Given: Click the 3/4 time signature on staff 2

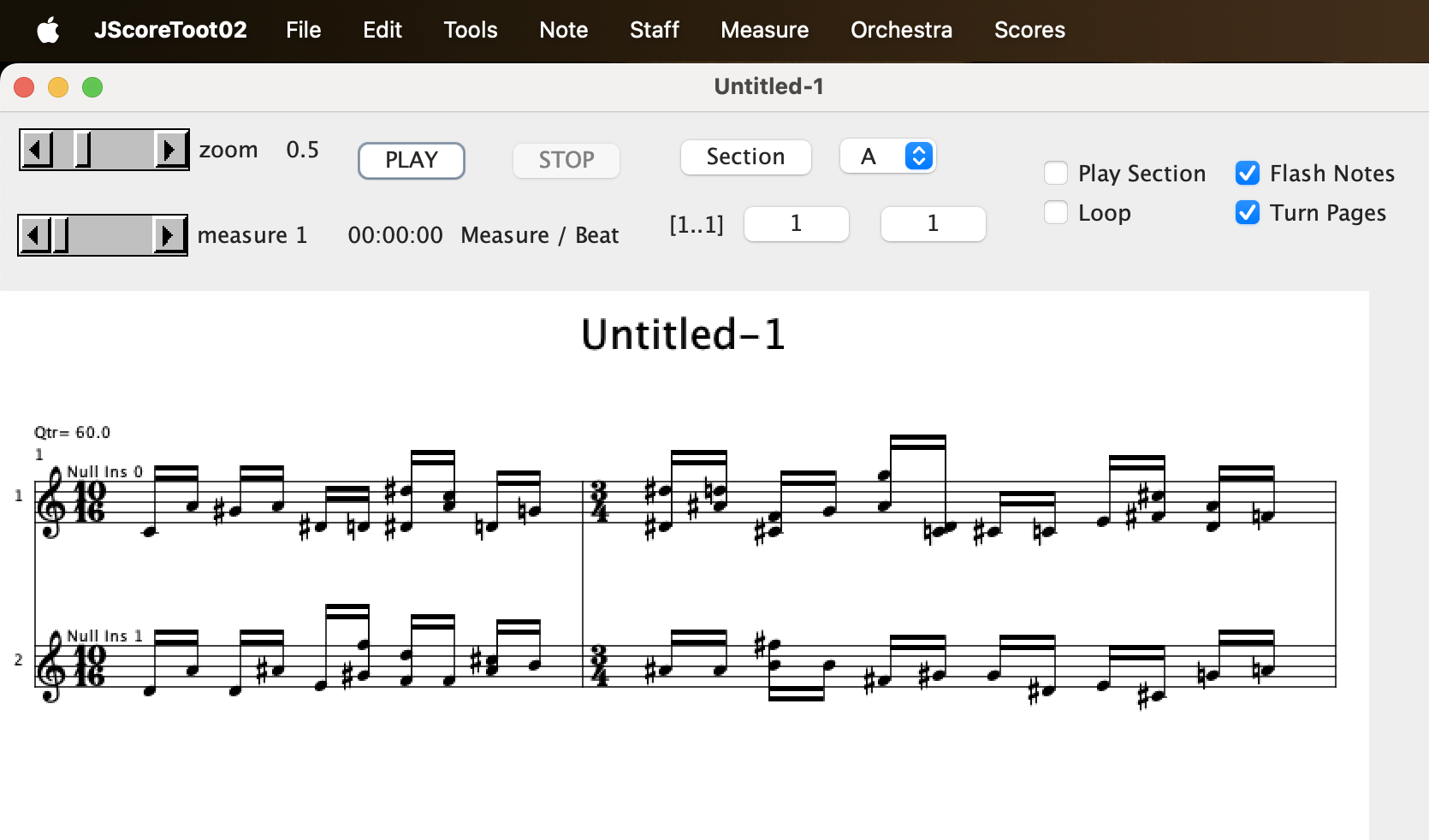Looking at the screenshot, I should coord(599,666).
